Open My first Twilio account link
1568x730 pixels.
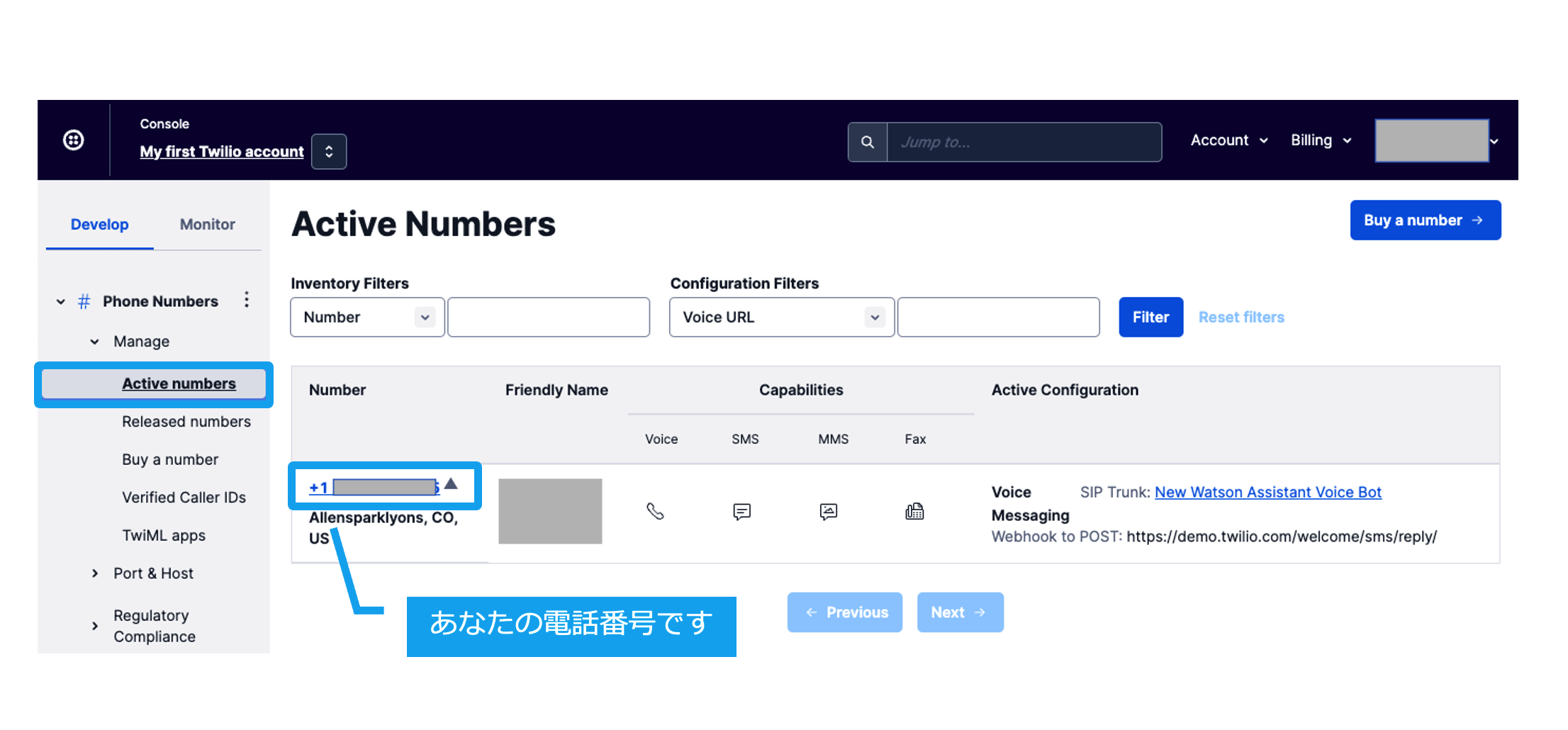tap(222, 152)
